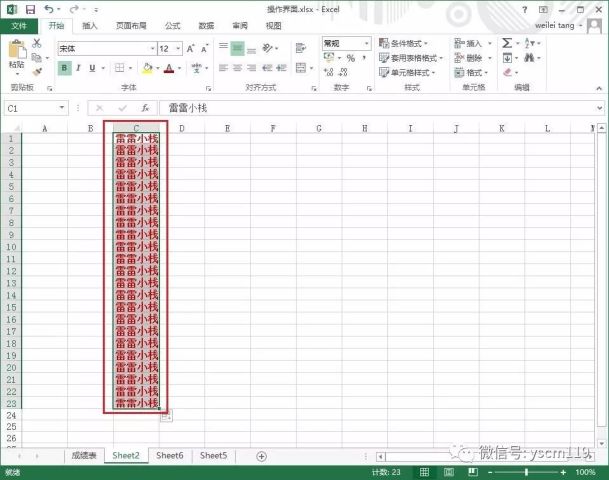
Task: Click the Undo arrow icon
Action: 49,9
